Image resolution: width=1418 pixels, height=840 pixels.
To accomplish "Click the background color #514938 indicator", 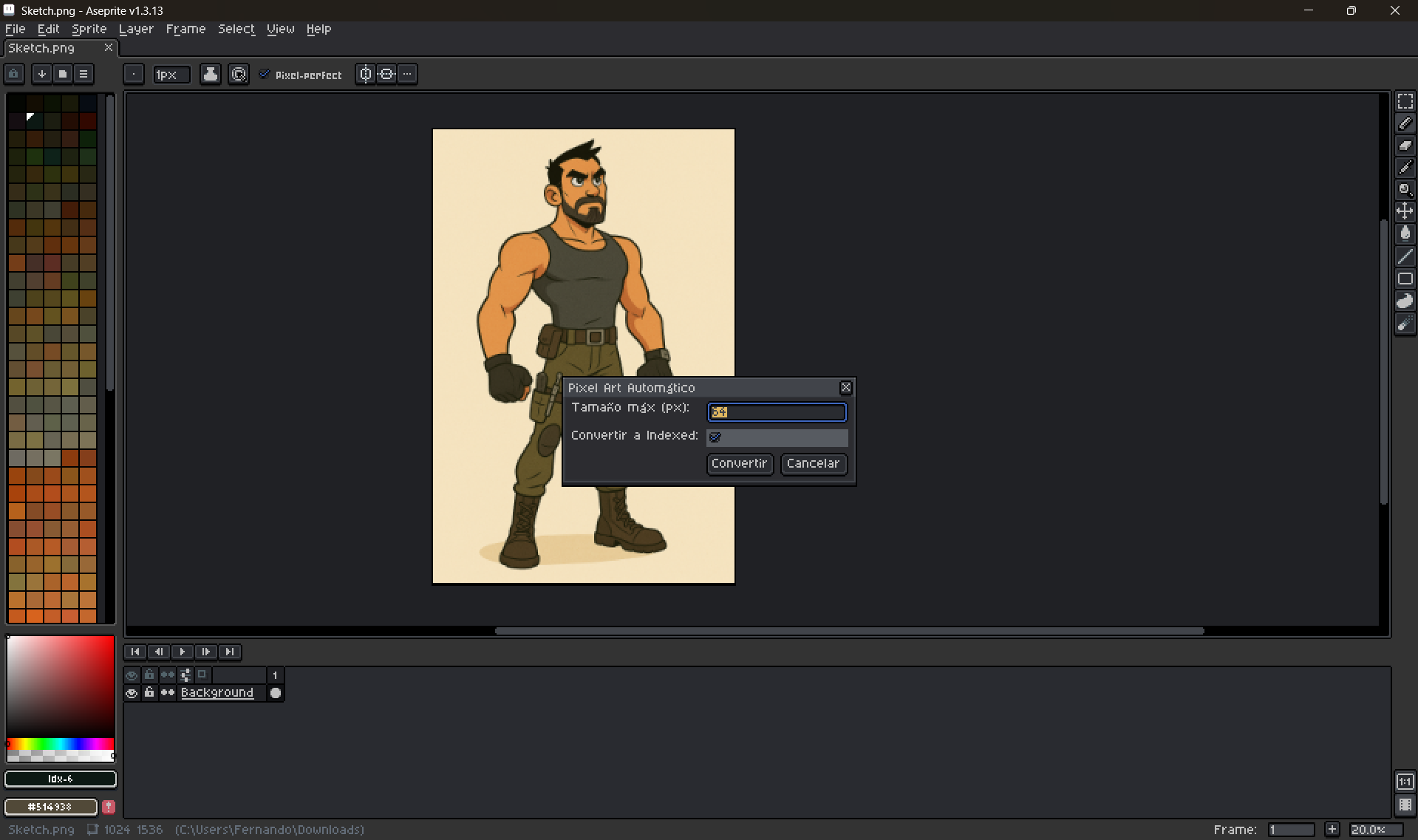I will coord(51,807).
